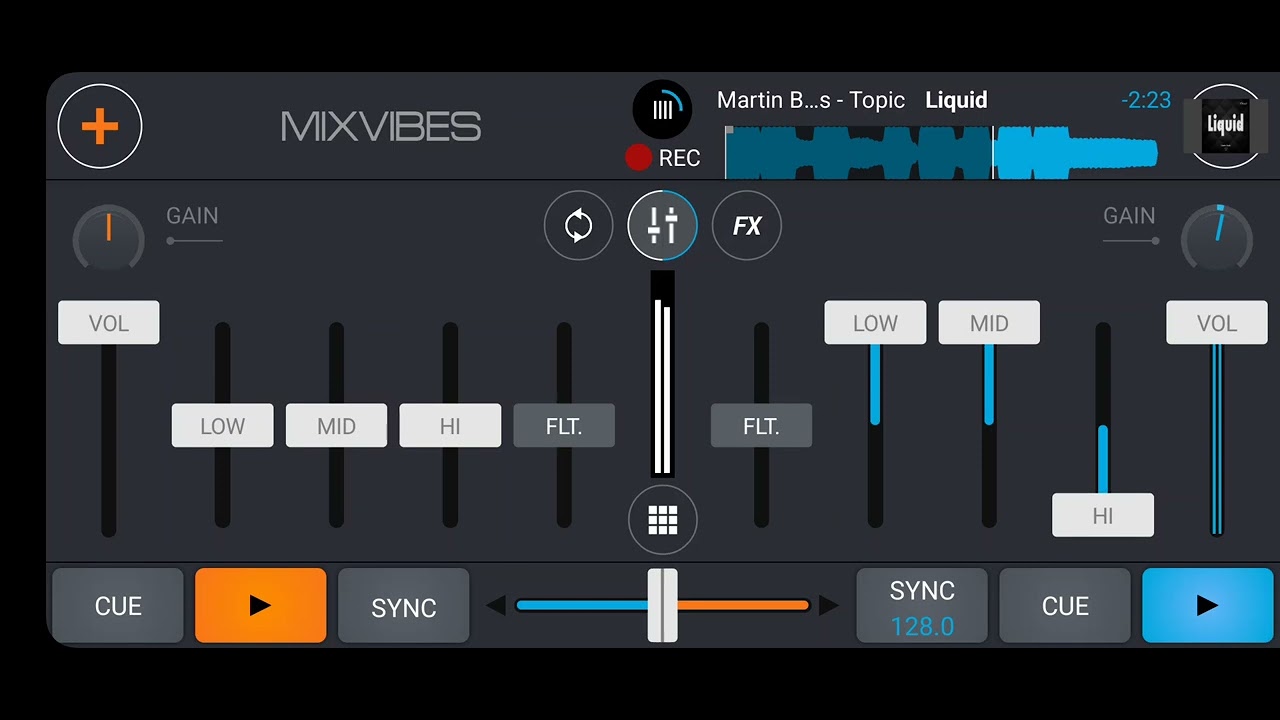Image resolution: width=1280 pixels, height=720 pixels.
Task: Tap the left deck CUE button
Action: click(x=118, y=605)
